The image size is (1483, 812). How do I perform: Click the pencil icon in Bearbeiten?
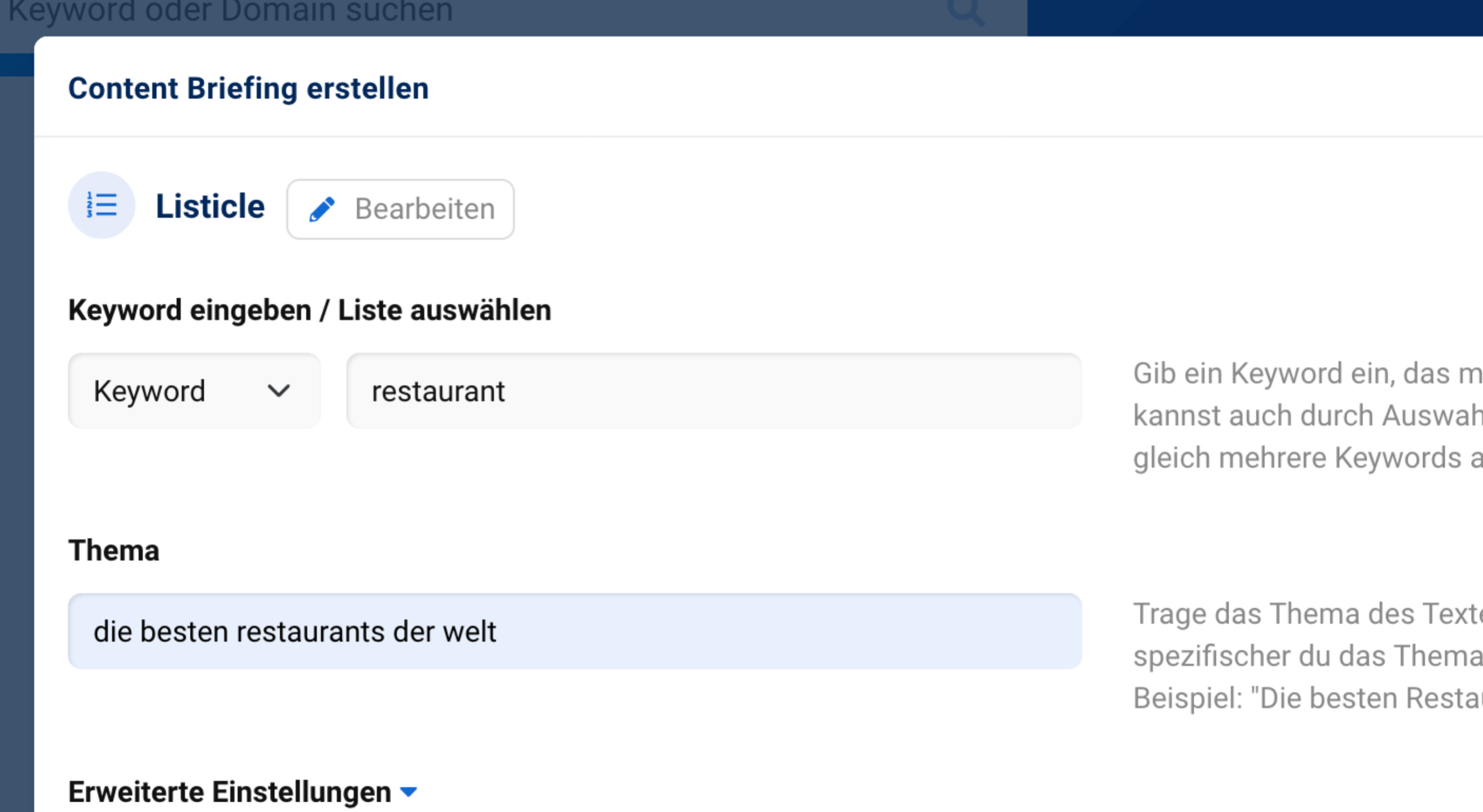[322, 209]
